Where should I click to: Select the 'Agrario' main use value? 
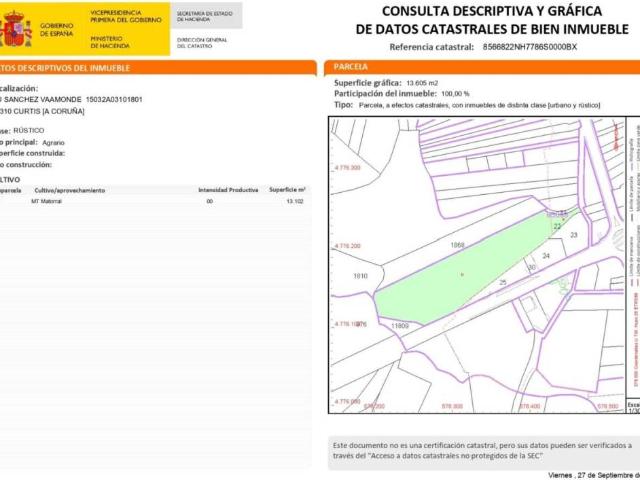(x=53, y=142)
